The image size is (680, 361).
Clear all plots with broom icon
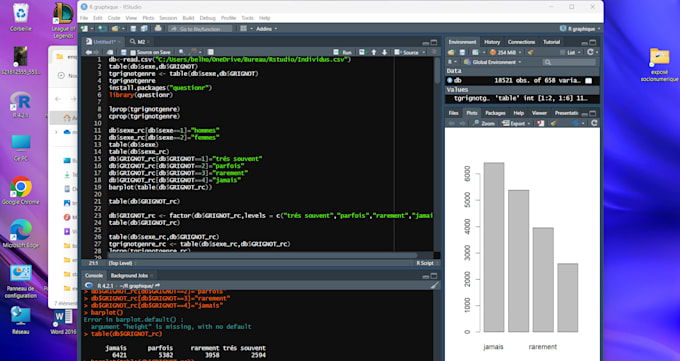tap(554, 123)
